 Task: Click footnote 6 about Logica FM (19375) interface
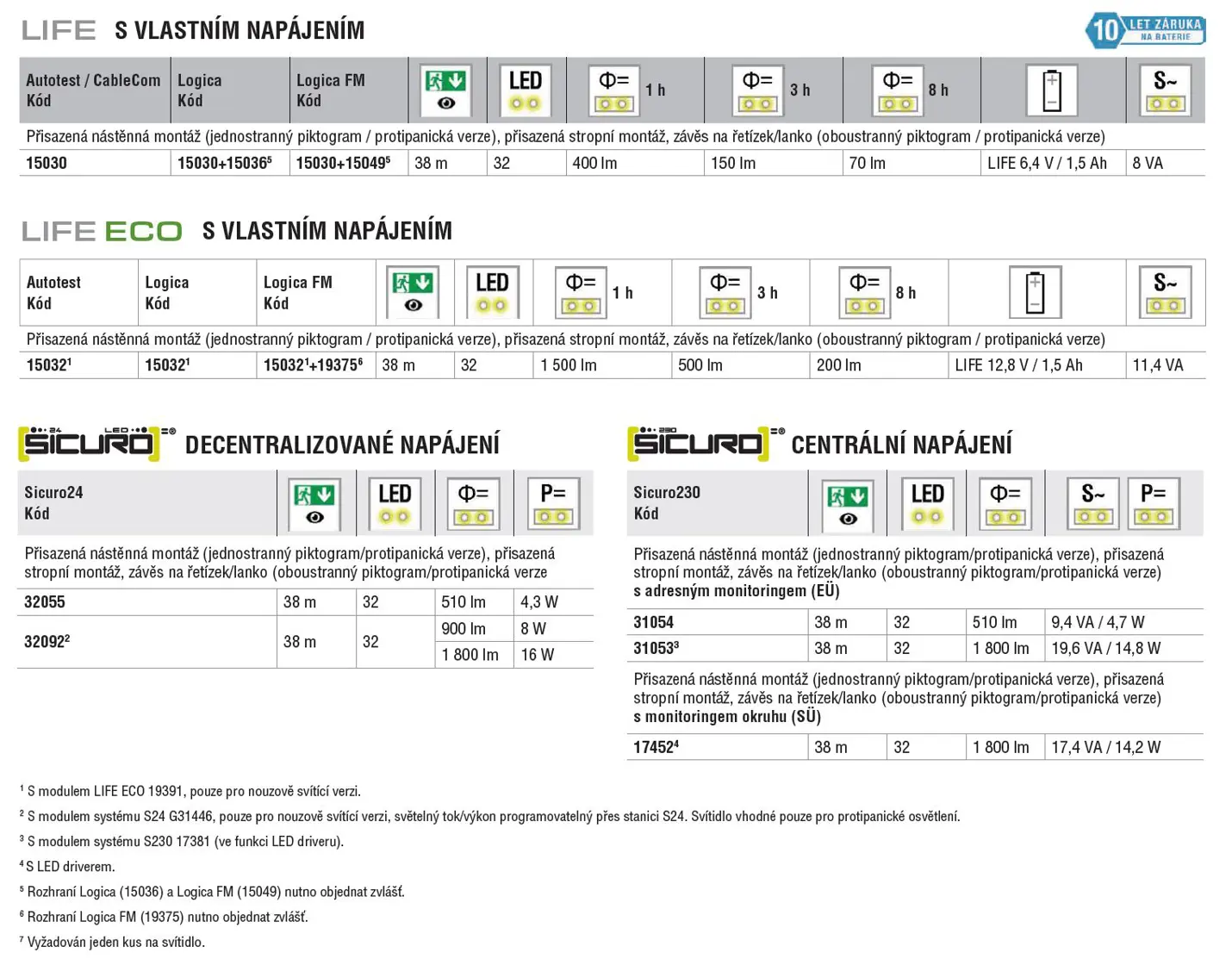pyautogui.click(x=164, y=917)
